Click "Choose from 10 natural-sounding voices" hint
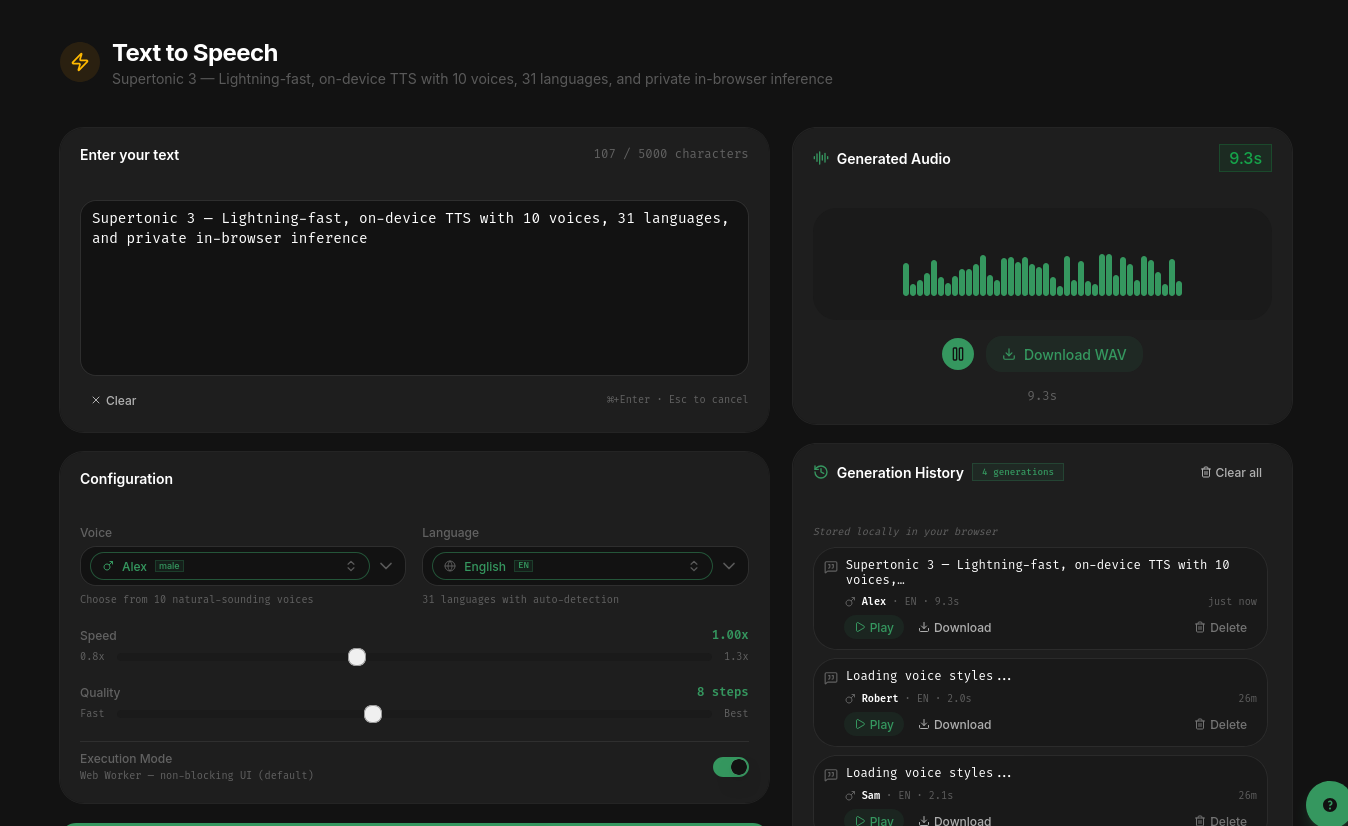Screen dimensions: 1348x826 [x=197, y=600]
